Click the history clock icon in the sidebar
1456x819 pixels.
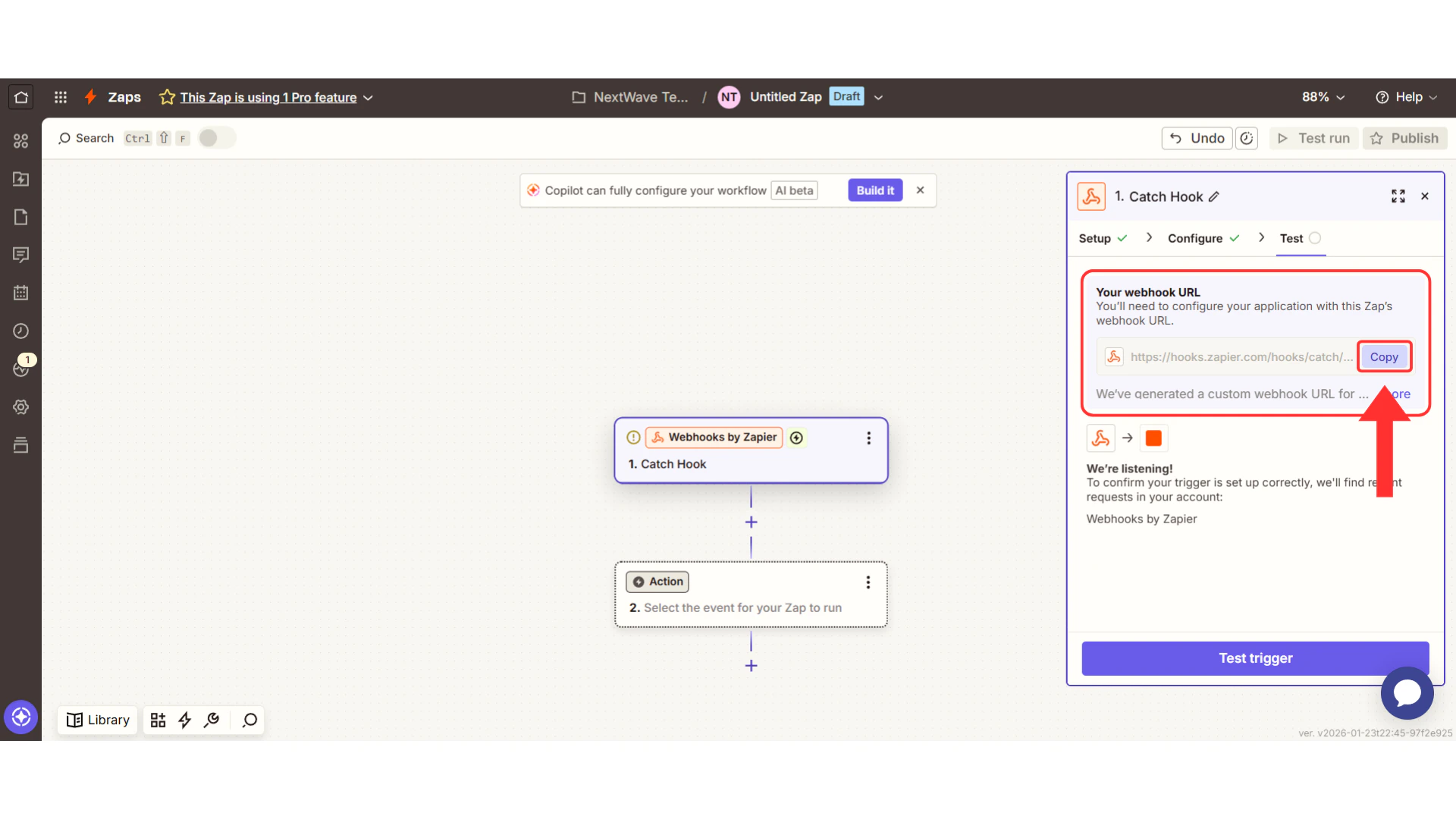[20, 331]
